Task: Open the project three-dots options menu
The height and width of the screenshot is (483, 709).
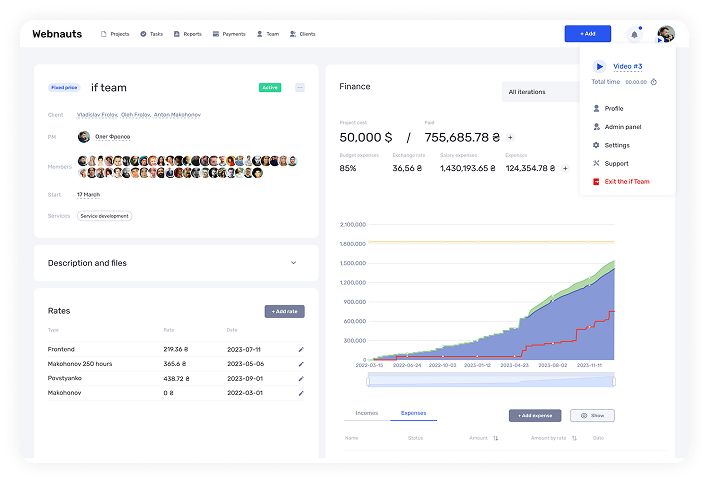Action: [x=300, y=87]
